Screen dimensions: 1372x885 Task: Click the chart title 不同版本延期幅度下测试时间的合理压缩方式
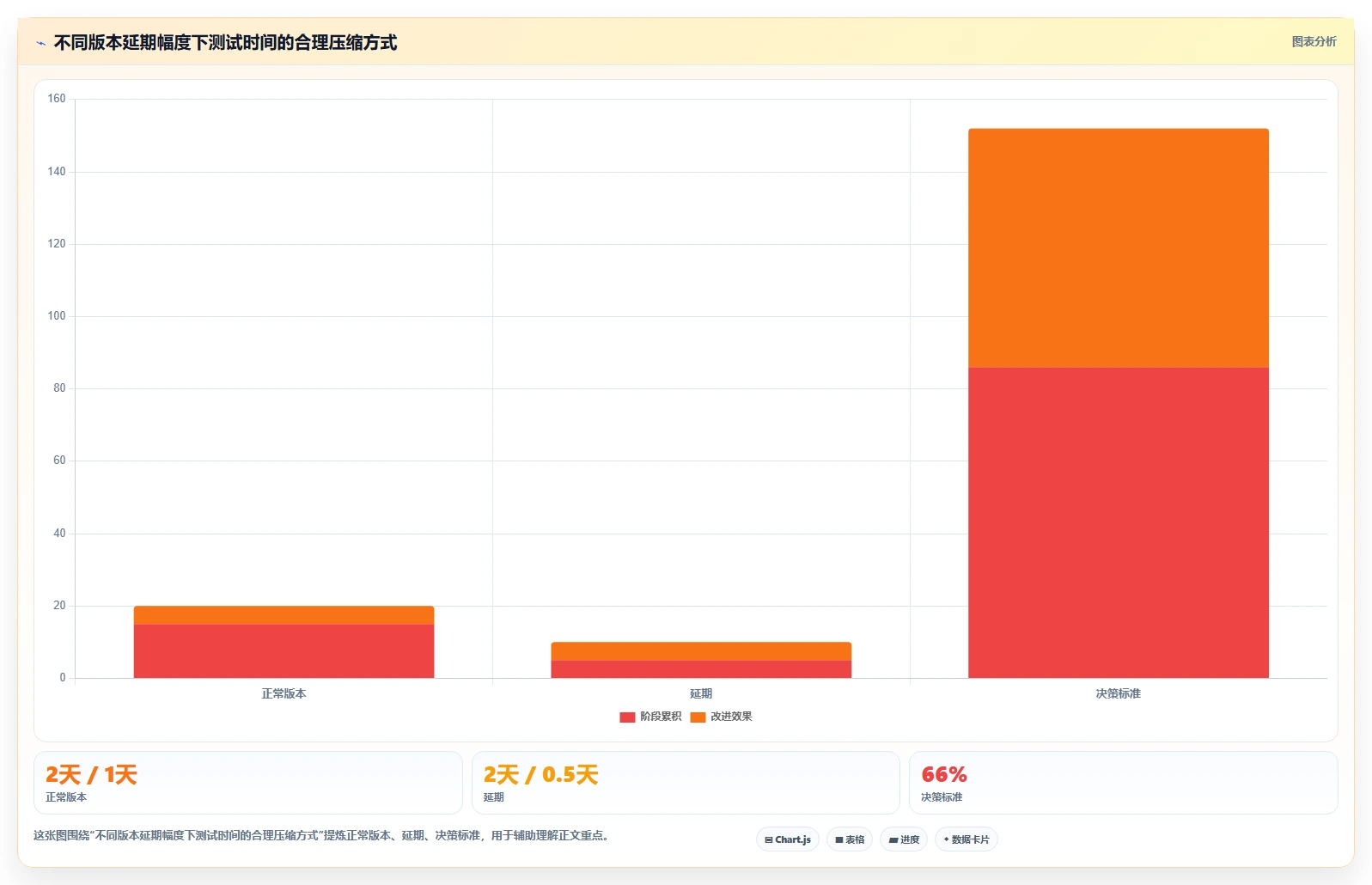coord(225,43)
